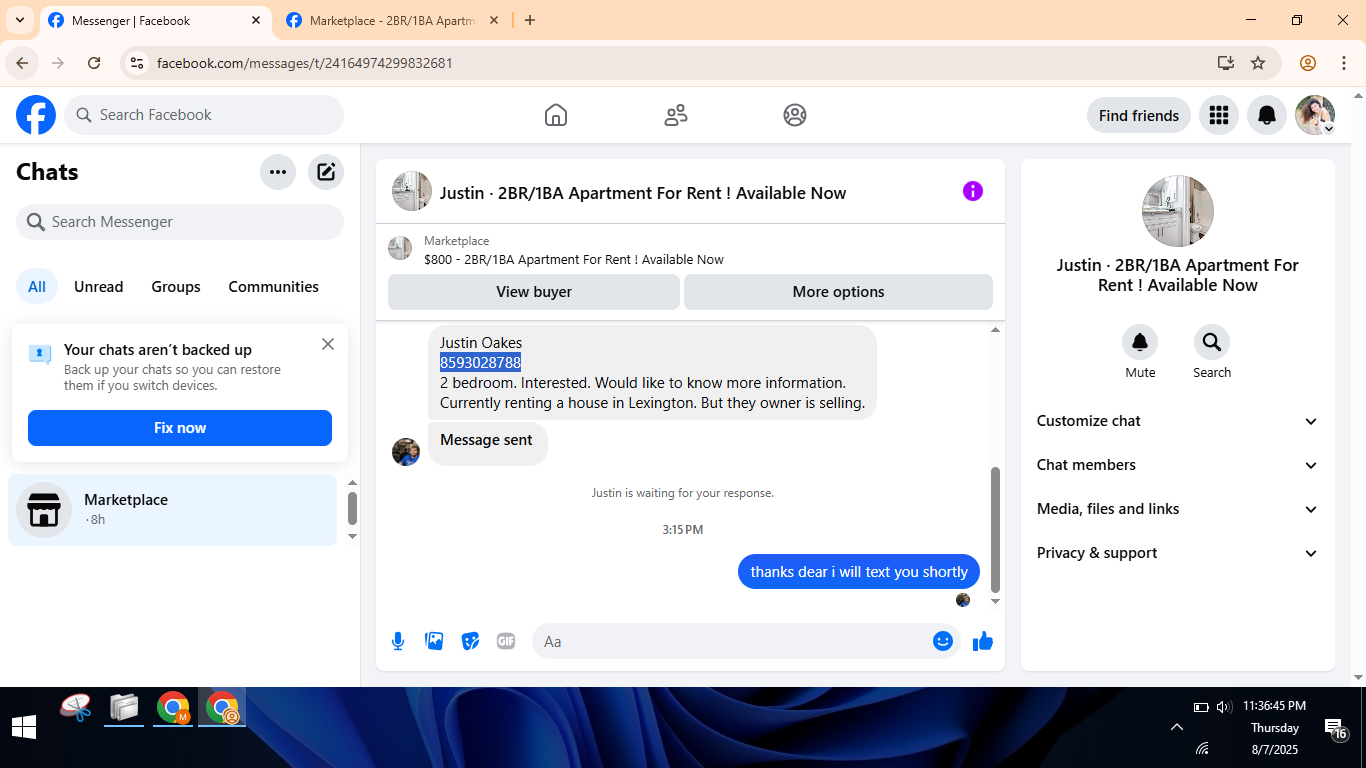Open the Marketplace chat entry
Image resolution: width=1366 pixels, height=768 pixels.
173,509
